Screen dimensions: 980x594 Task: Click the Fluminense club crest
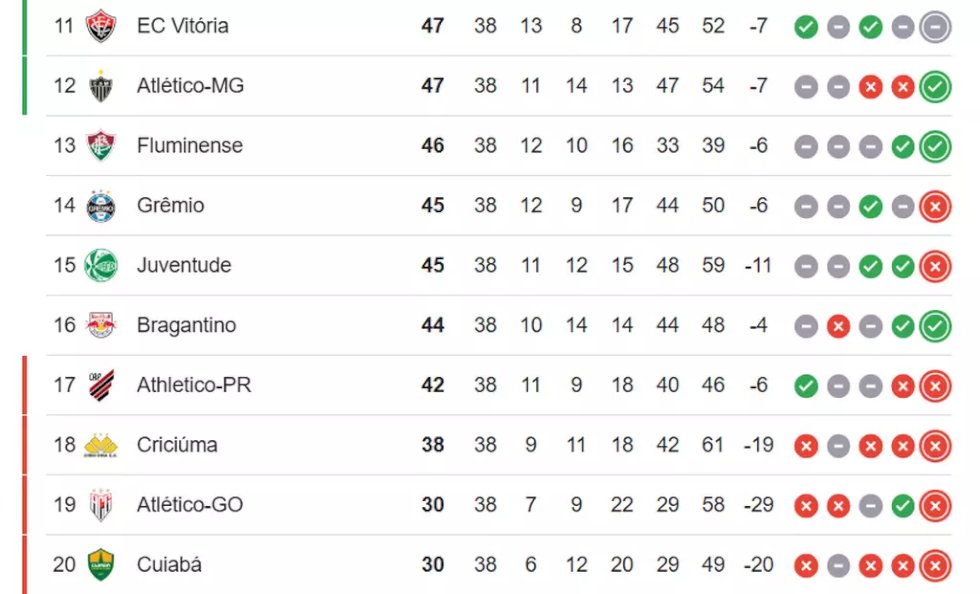[101, 146]
